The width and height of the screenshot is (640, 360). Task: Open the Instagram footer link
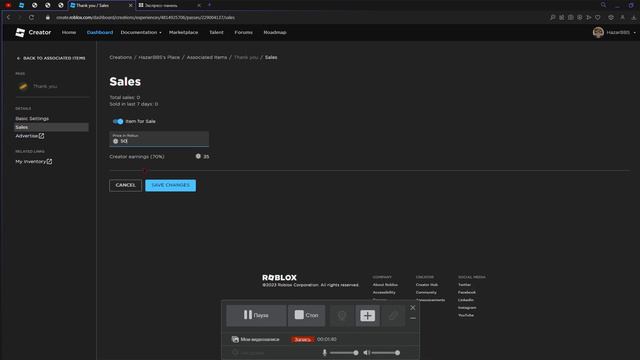(x=467, y=308)
